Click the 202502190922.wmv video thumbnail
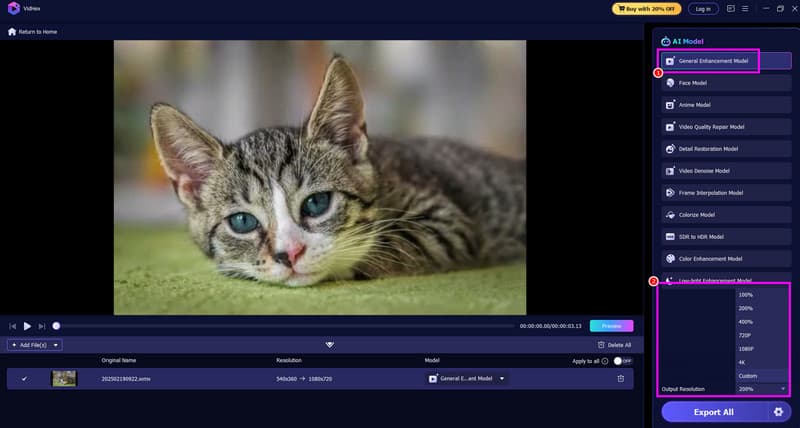This screenshot has width=800, height=428. pyautogui.click(x=64, y=379)
